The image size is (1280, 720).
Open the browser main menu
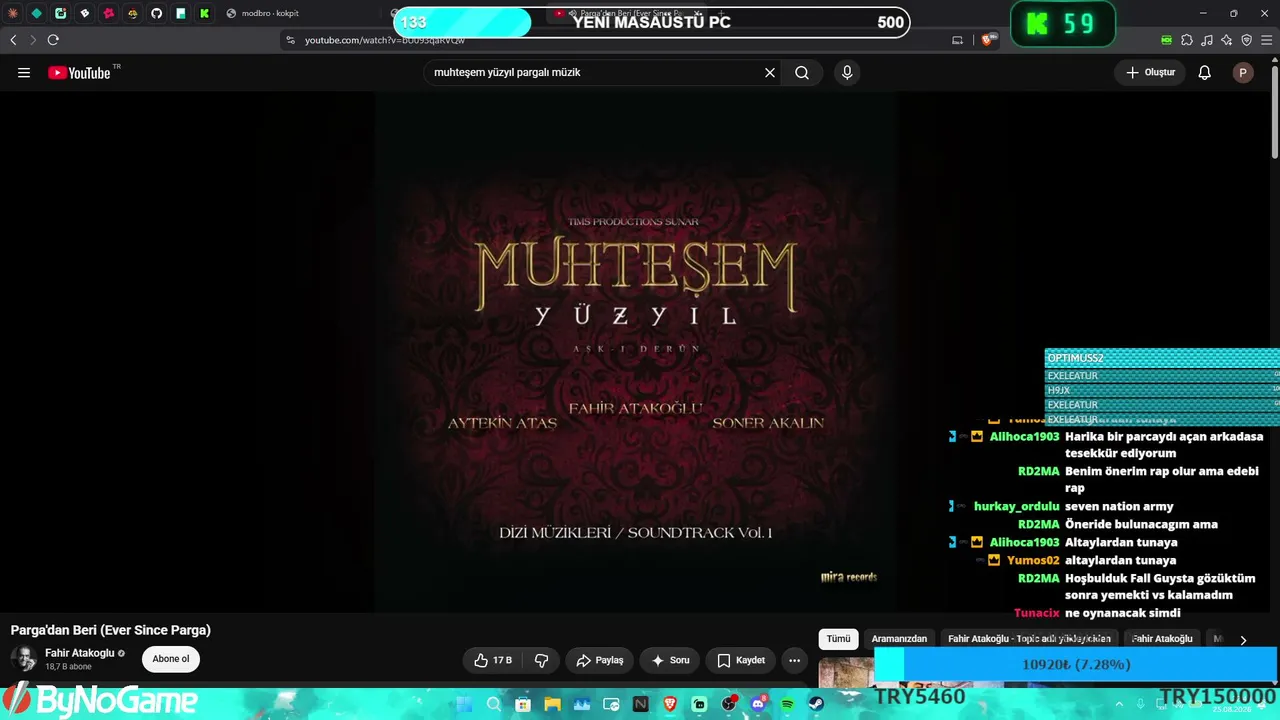point(1267,40)
